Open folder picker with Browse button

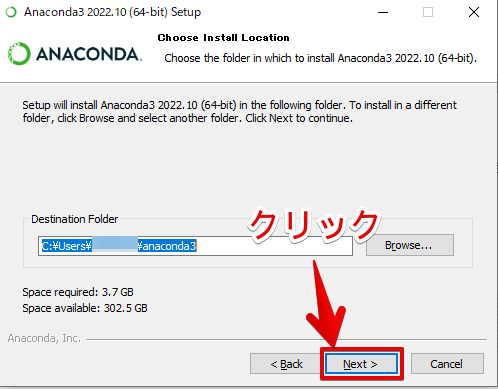coord(410,245)
